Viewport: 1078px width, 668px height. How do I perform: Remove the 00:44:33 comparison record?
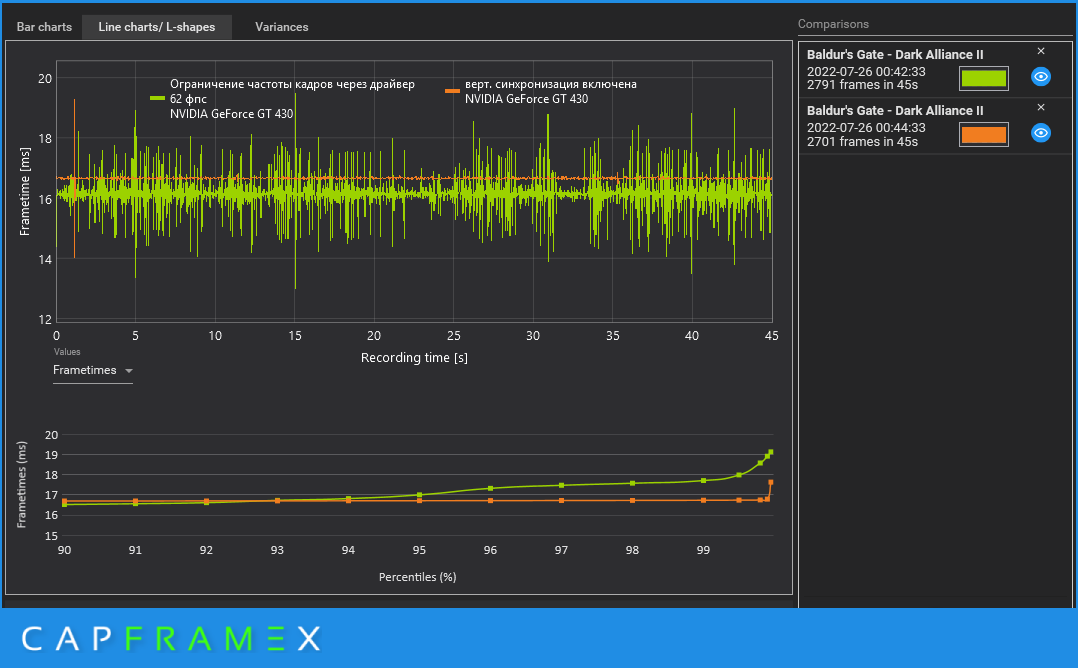coord(1040,107)
